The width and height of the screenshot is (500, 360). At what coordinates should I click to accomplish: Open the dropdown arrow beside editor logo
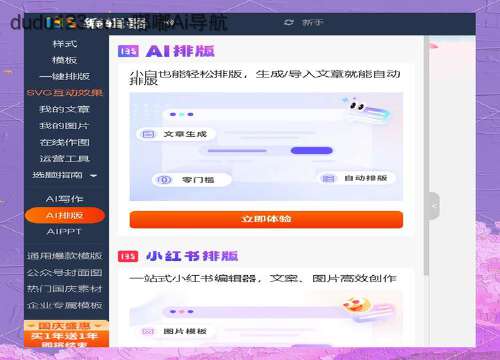click(170, 23)
